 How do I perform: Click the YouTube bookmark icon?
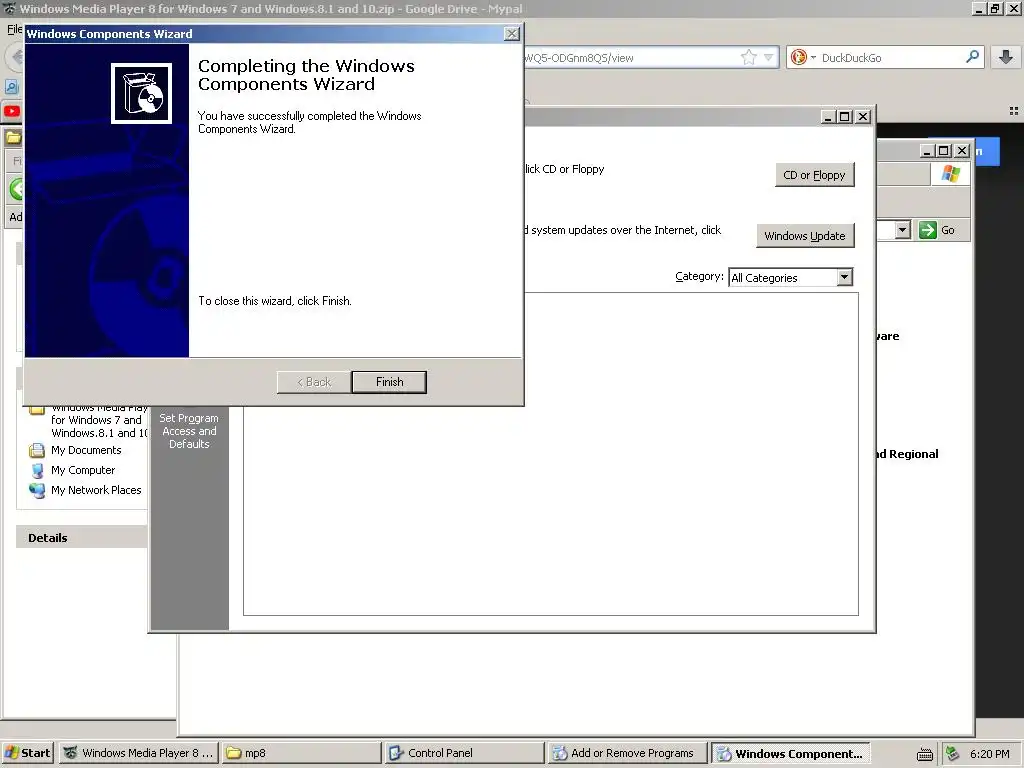[12, 111]
